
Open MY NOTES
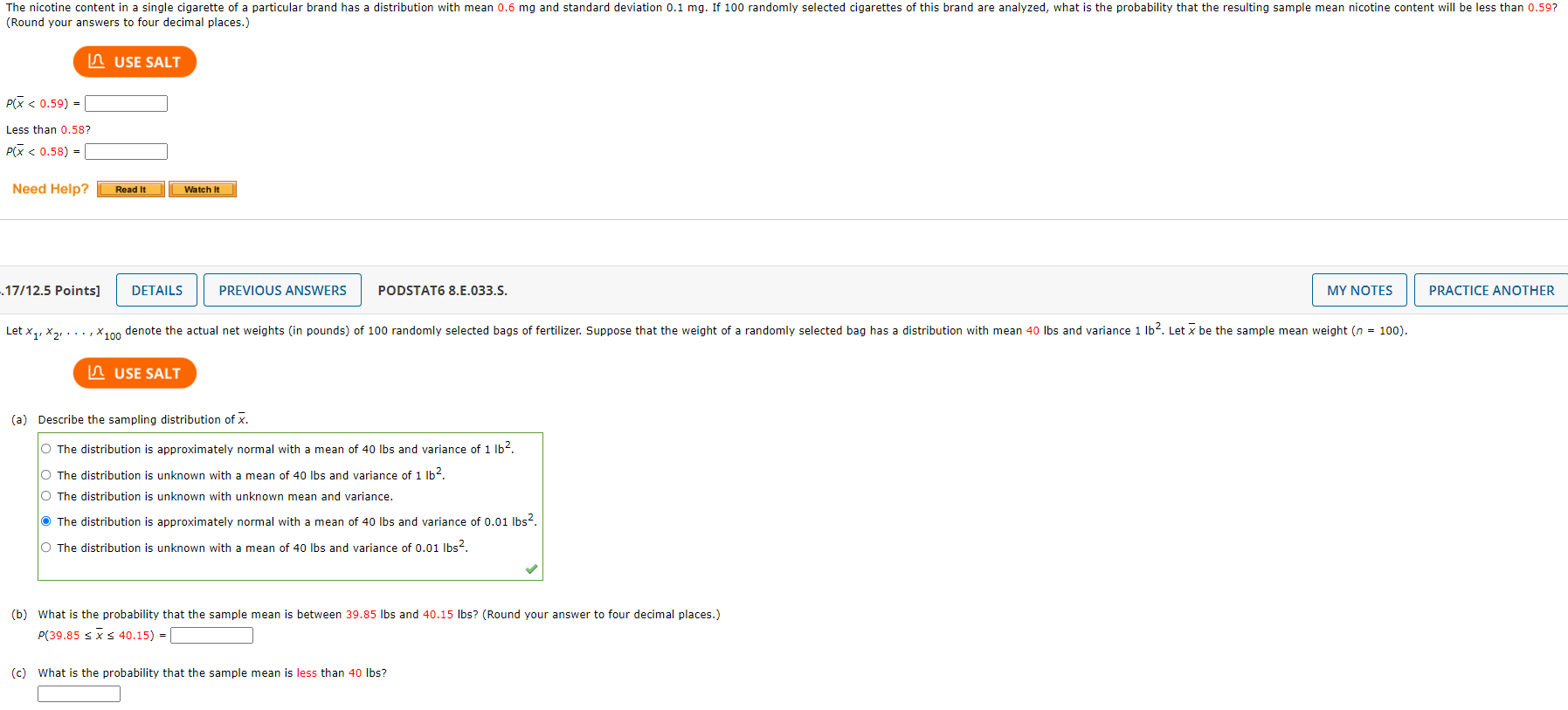point(1359,290)
